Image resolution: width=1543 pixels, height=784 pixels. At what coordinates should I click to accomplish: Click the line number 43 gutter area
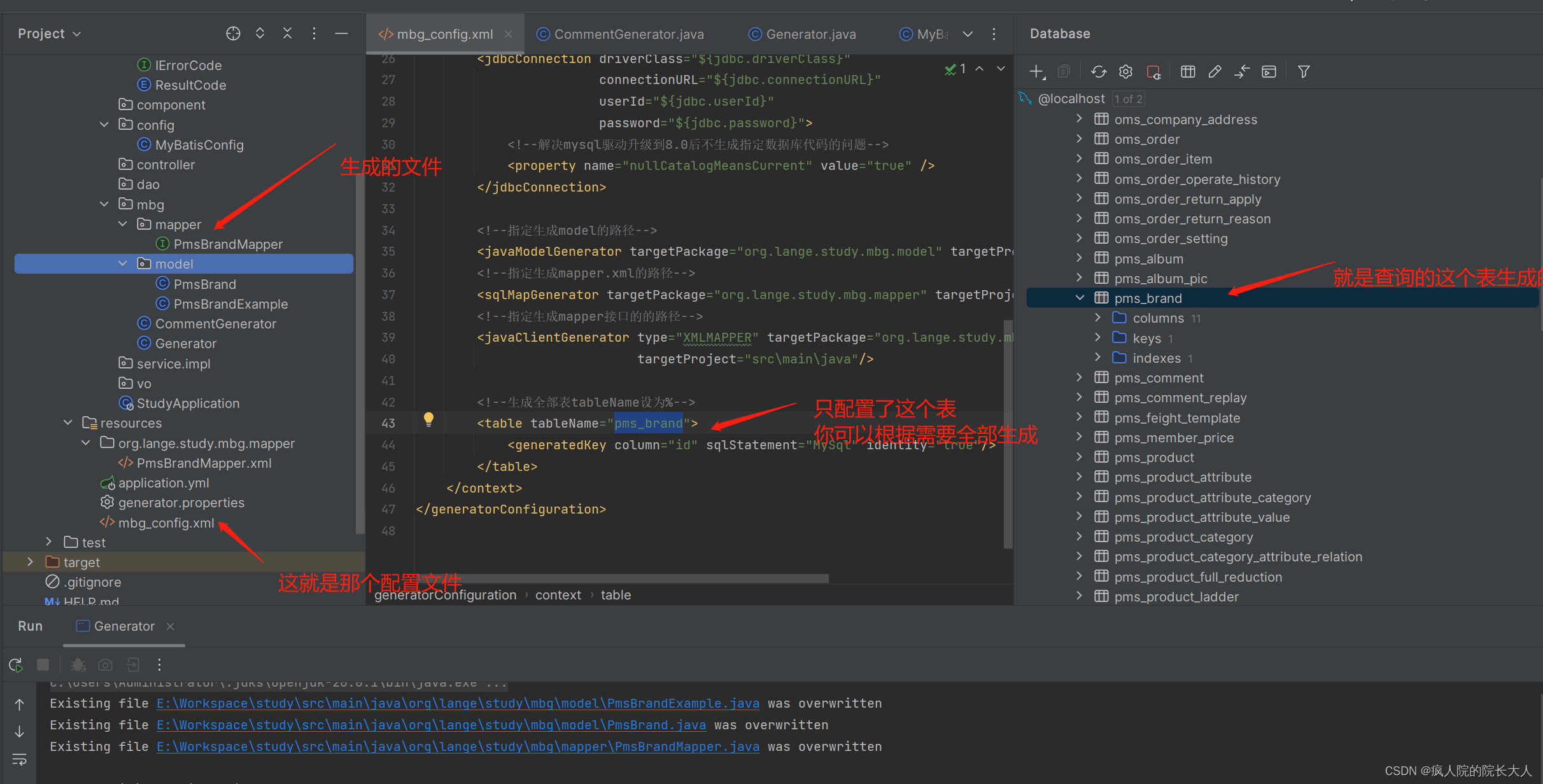pyautogui.click(x=391, y=424)
